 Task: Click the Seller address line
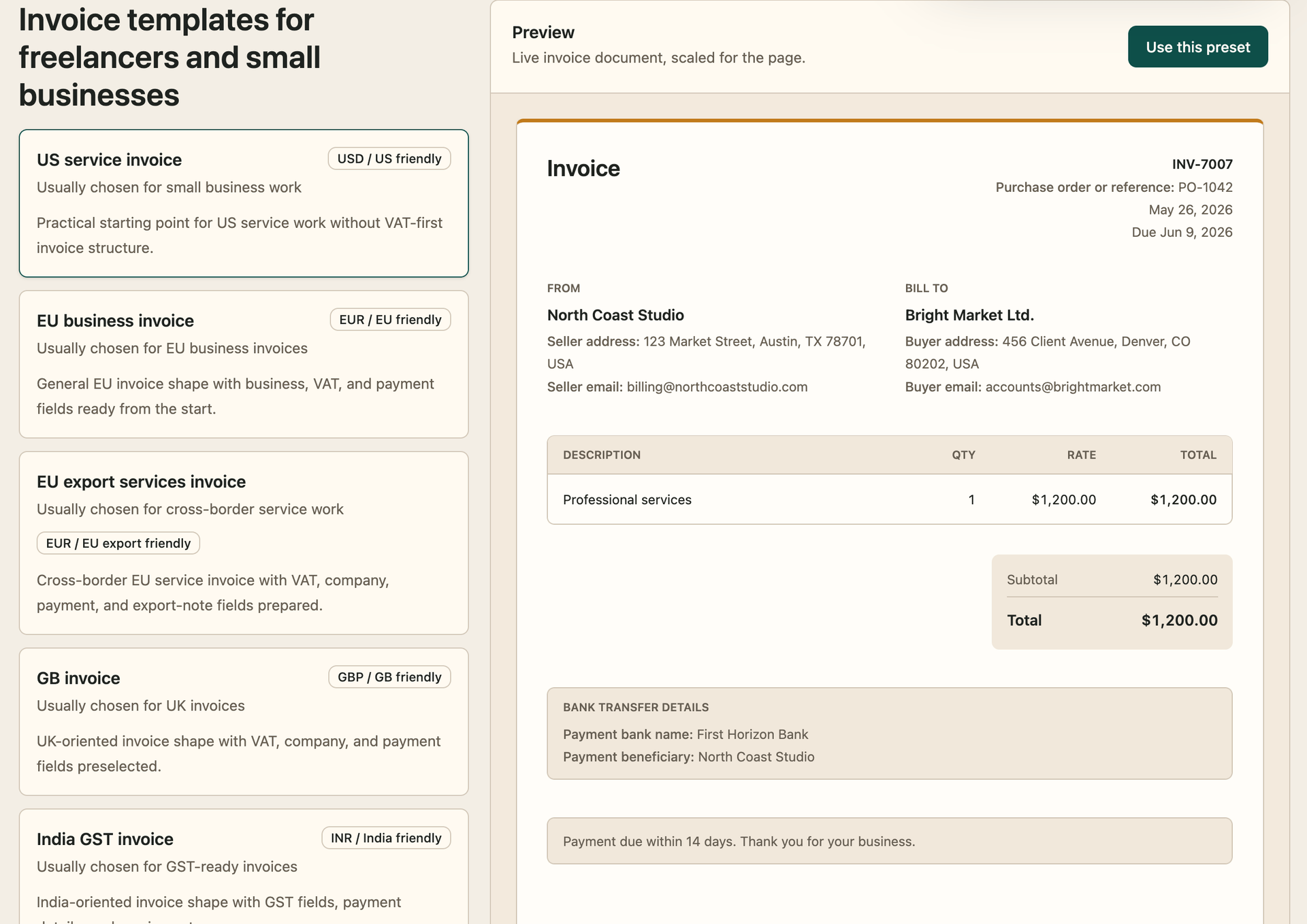click(x=707, y=352)
